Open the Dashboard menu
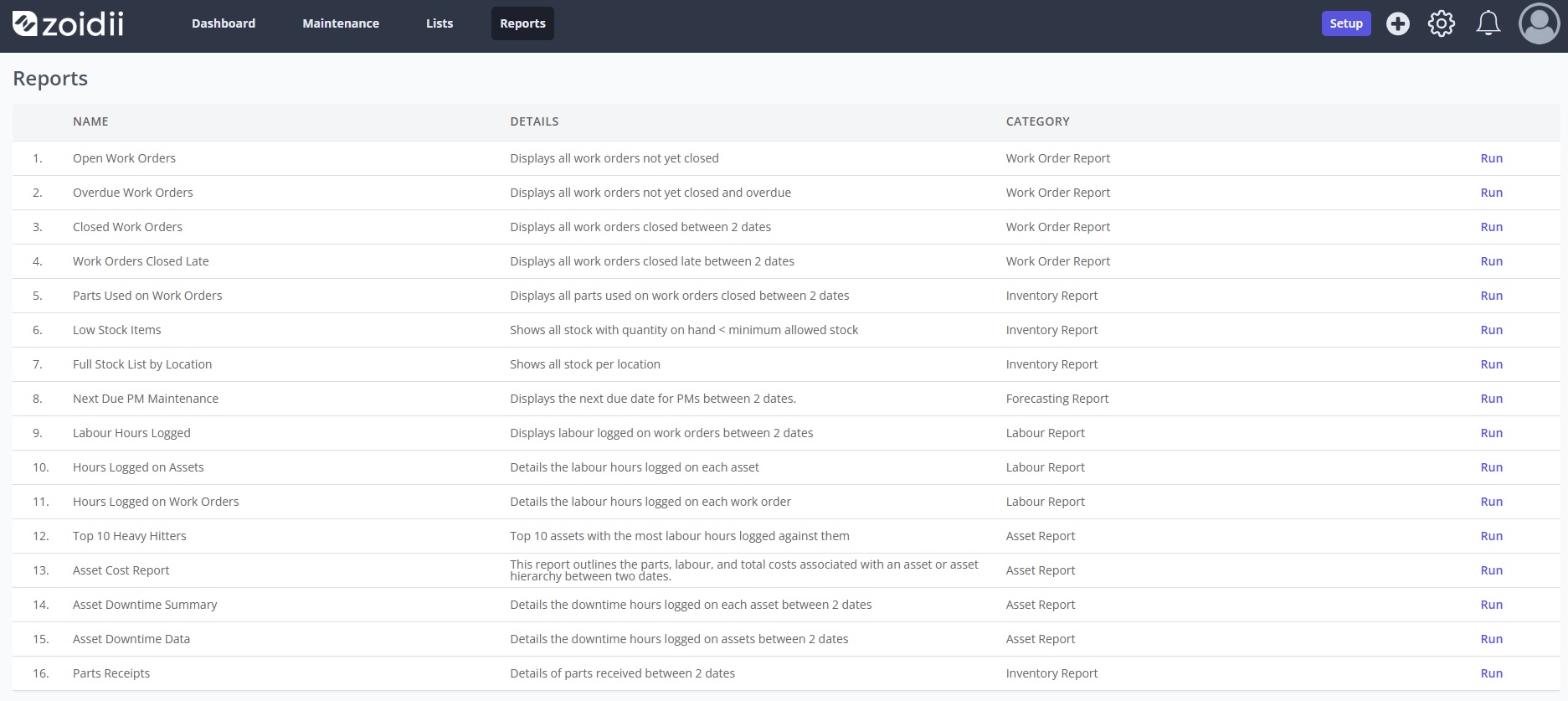The height and width of the screenshot is (701, 1568). pyautogui.click(x=224, y=23)
